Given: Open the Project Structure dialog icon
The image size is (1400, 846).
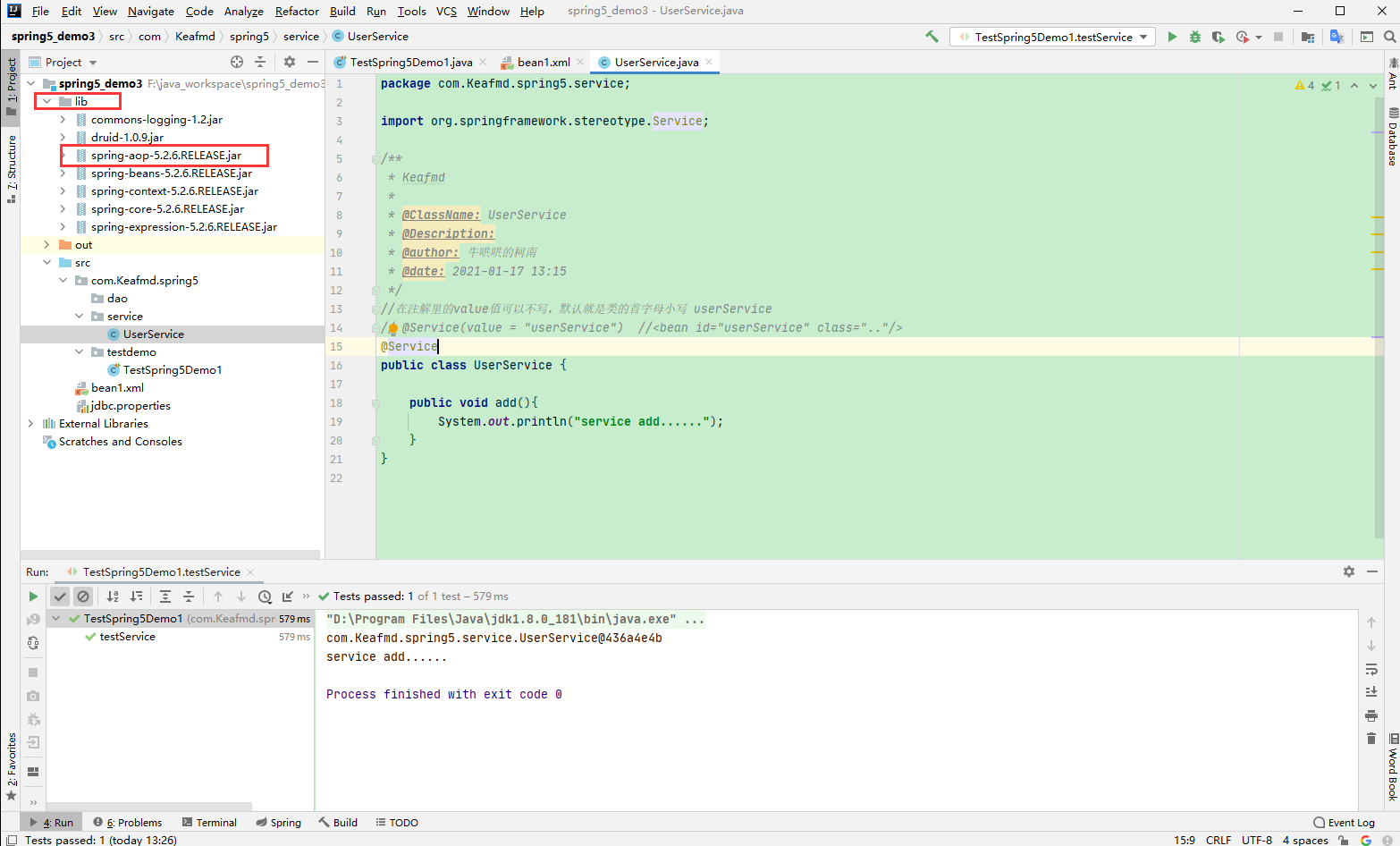Looking at the screenshot, I should 1308,37.
